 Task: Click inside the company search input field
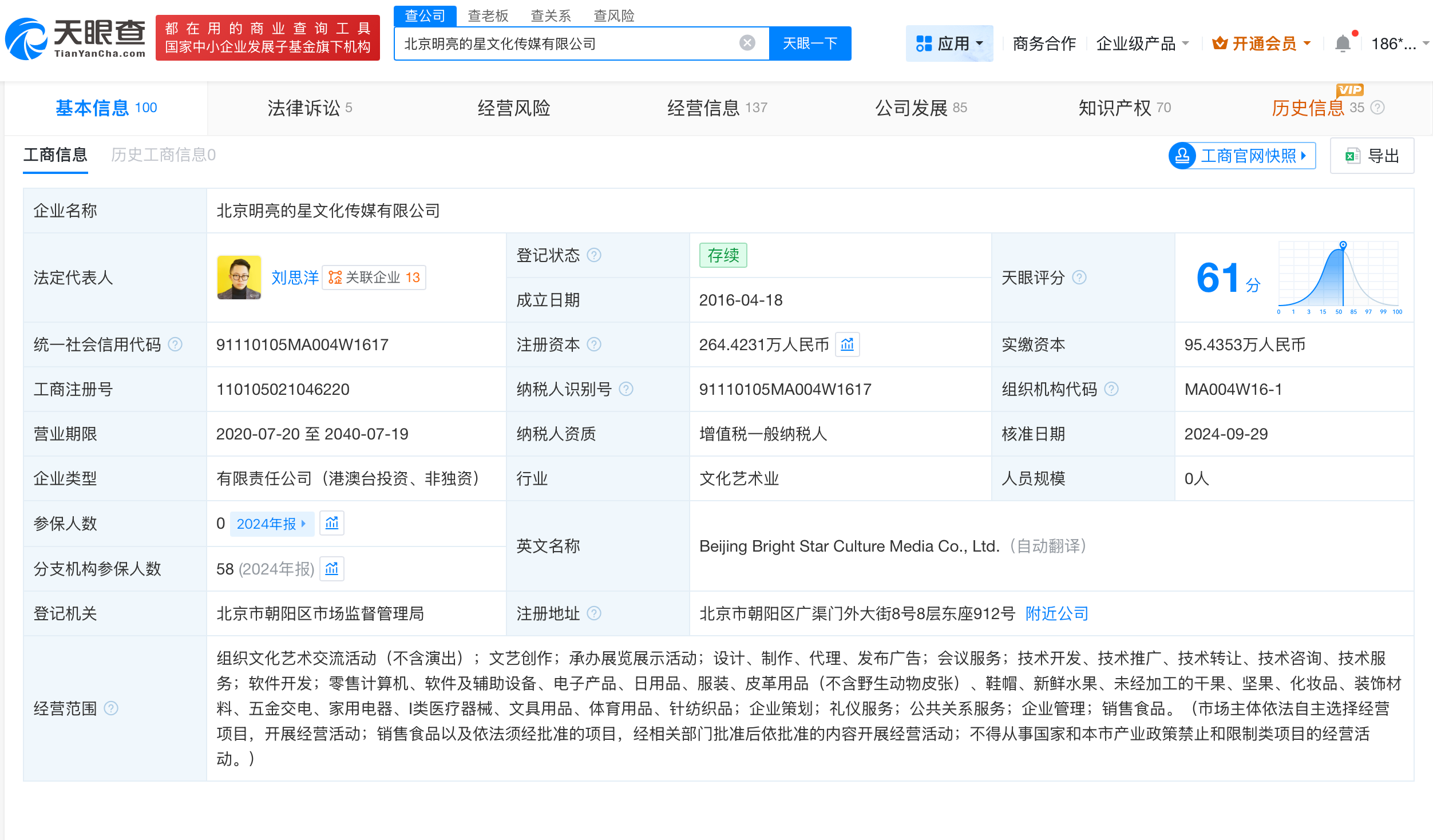(572, 42)
